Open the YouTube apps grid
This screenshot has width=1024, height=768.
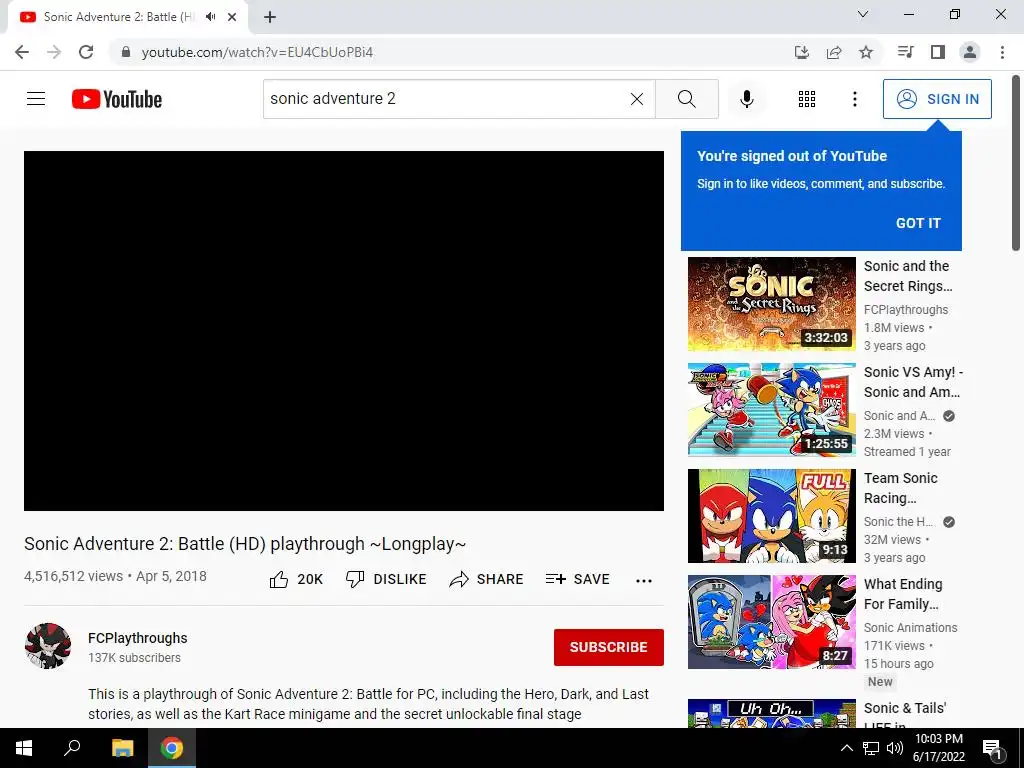(x=807, y=99)
